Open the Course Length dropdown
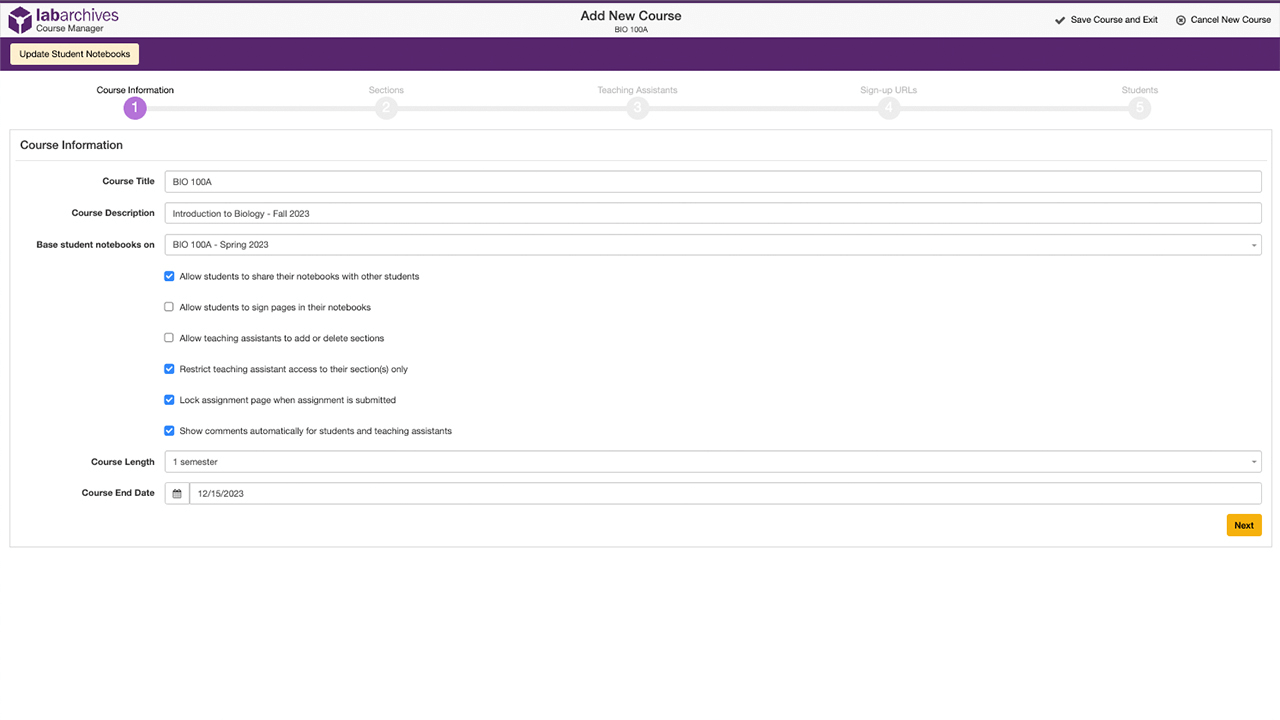 coord(713,462)
